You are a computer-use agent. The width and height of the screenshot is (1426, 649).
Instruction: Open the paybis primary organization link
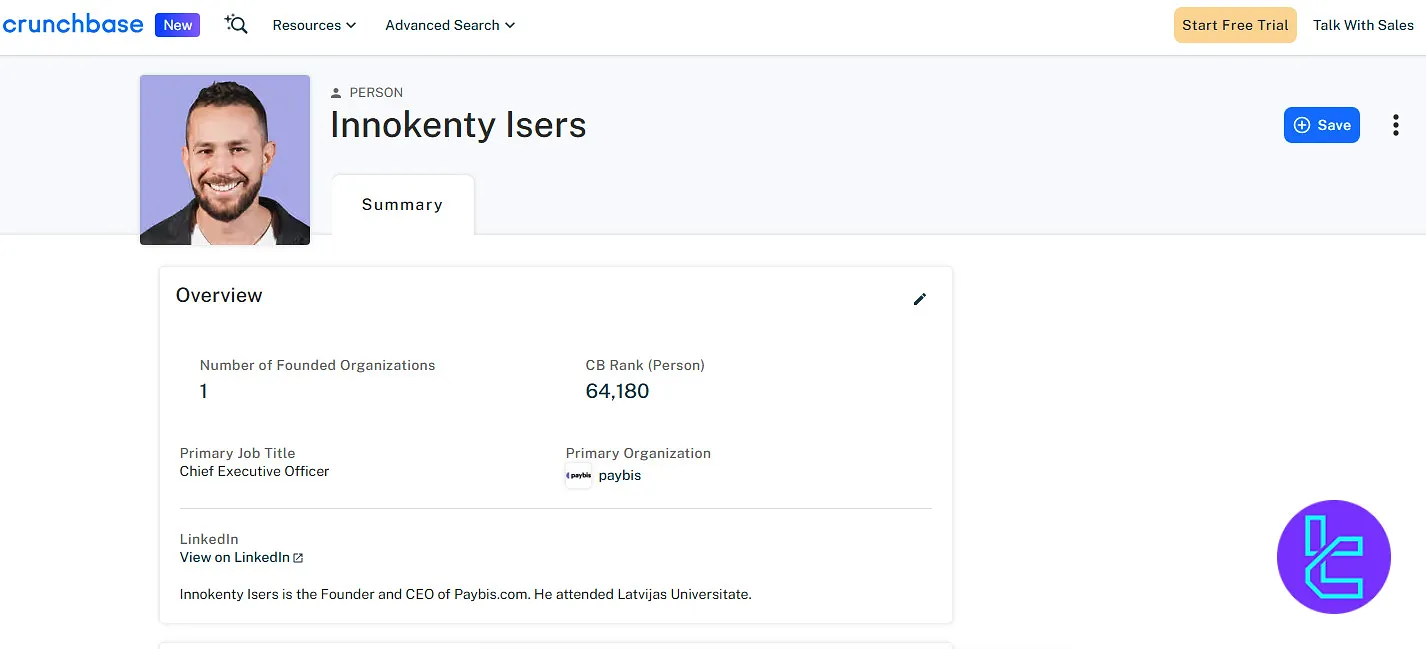pos(620,476)
